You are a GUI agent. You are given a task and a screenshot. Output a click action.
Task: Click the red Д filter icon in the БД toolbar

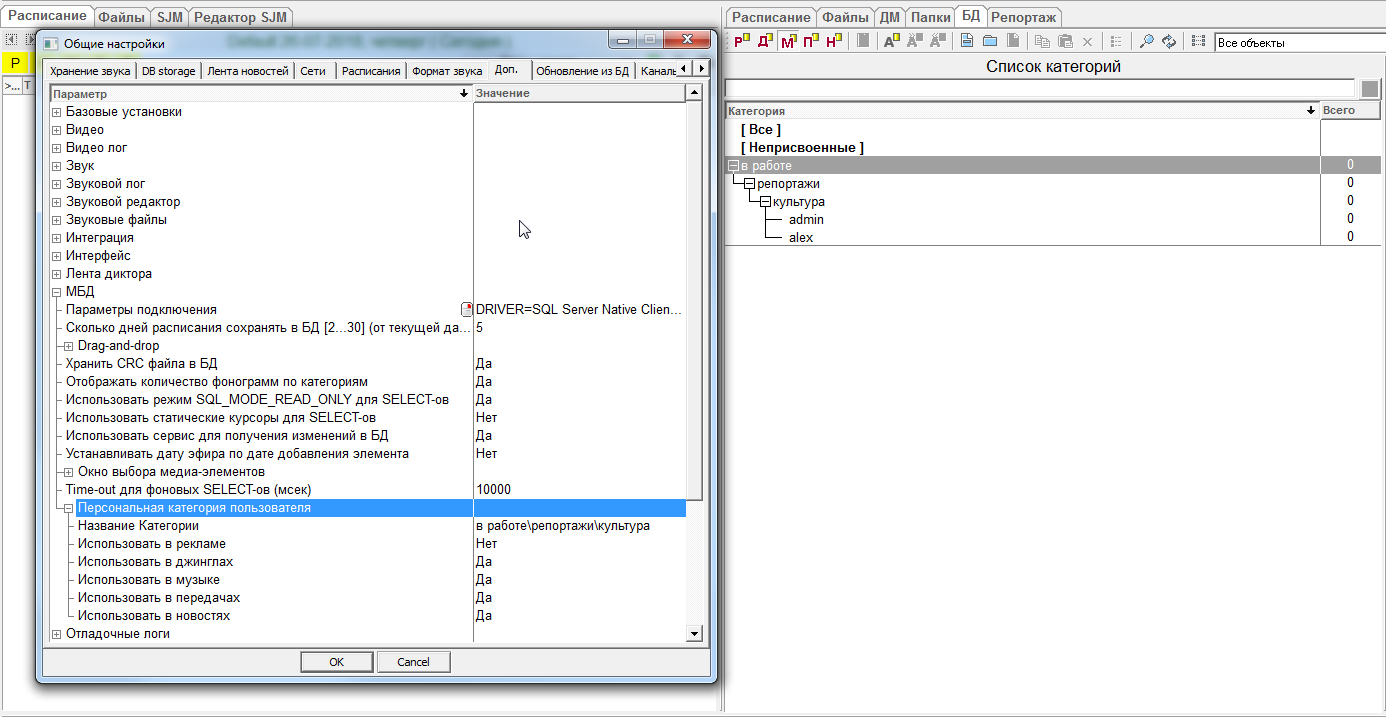click(765, 41)
